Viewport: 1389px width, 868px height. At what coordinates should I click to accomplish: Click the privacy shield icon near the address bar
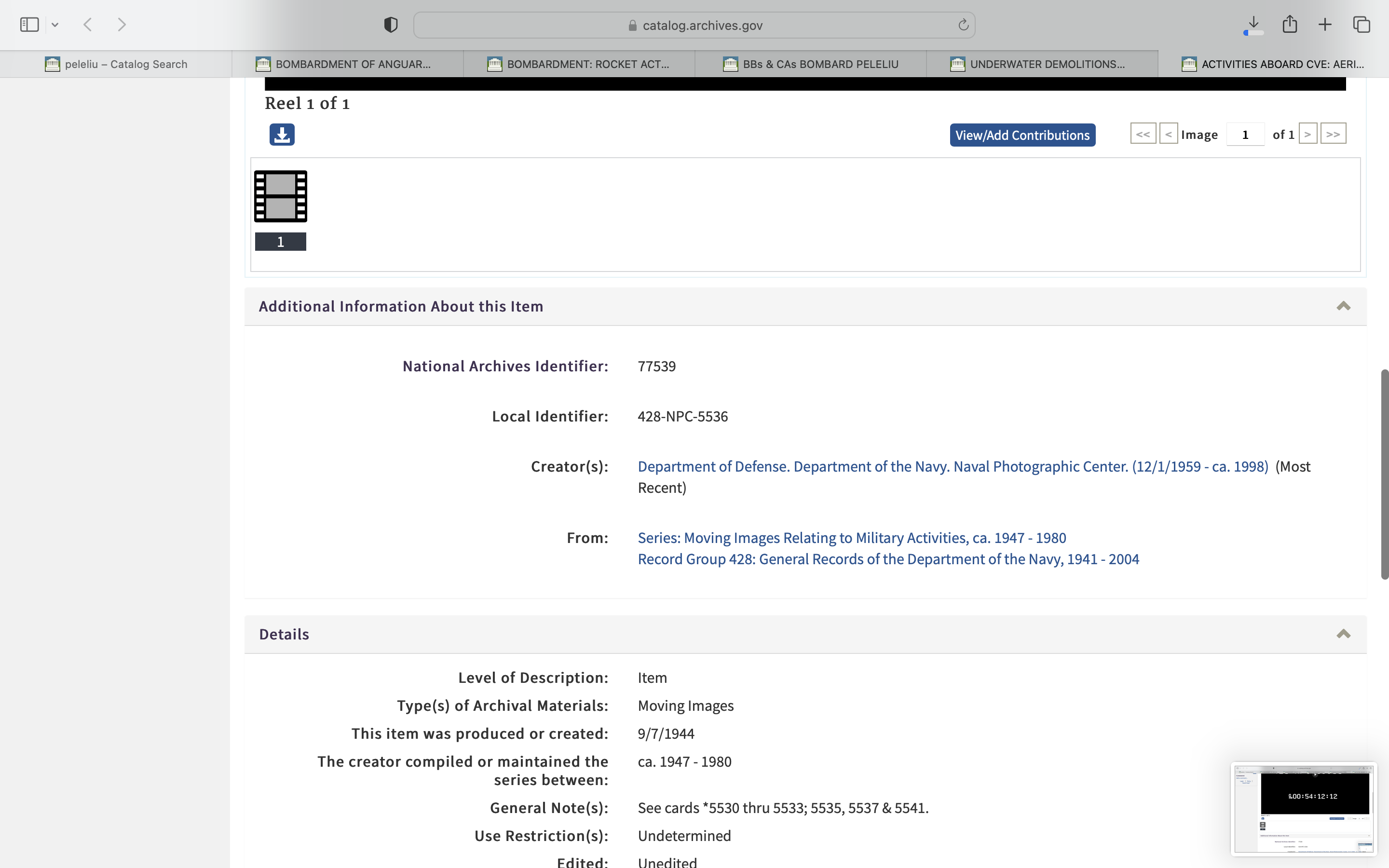point(391,25)
